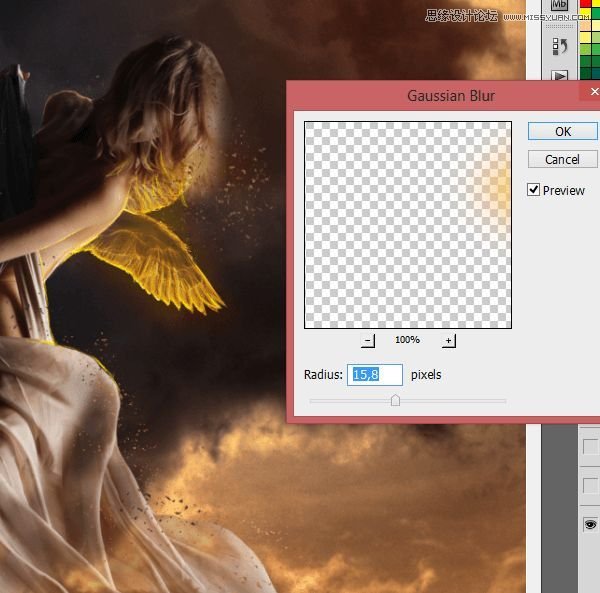Open the Mini Bridge panel icon

(560, 5)
